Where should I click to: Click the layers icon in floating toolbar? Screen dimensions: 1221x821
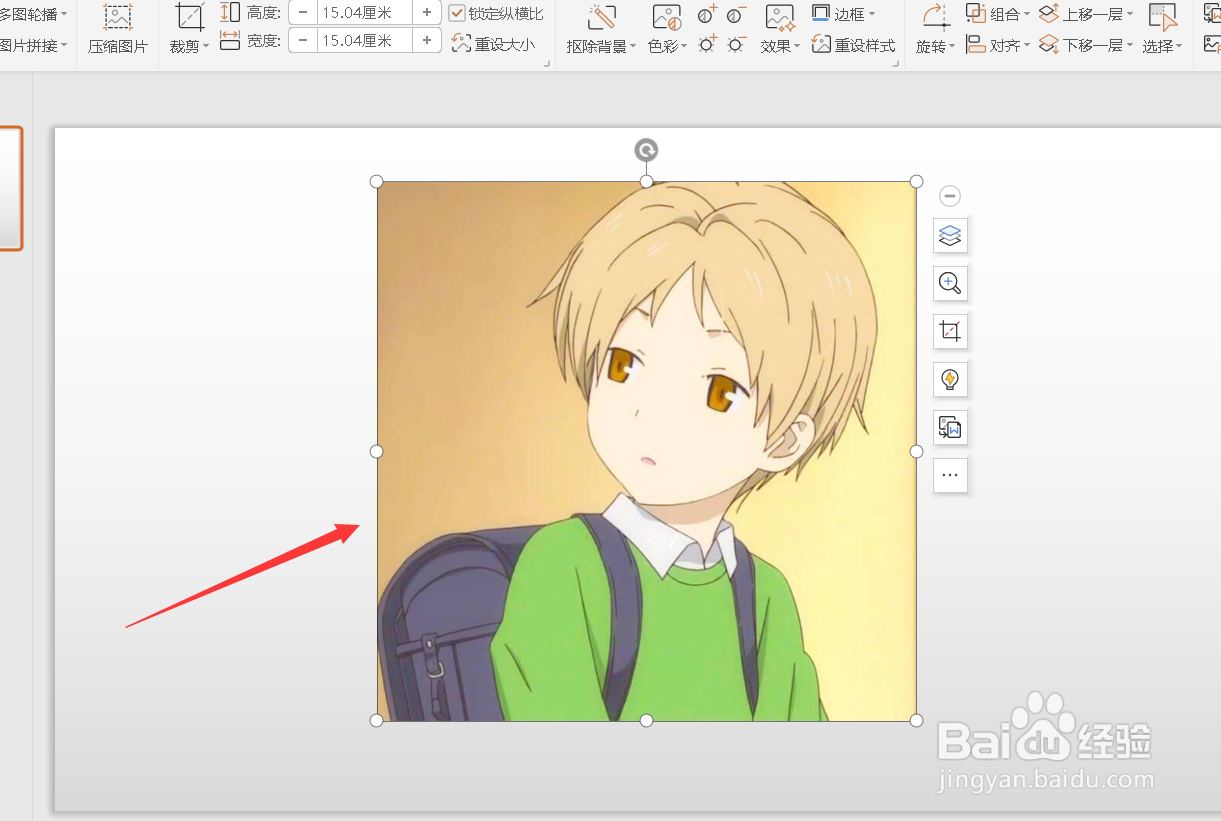pyautogui.click(x=950, y=236)
